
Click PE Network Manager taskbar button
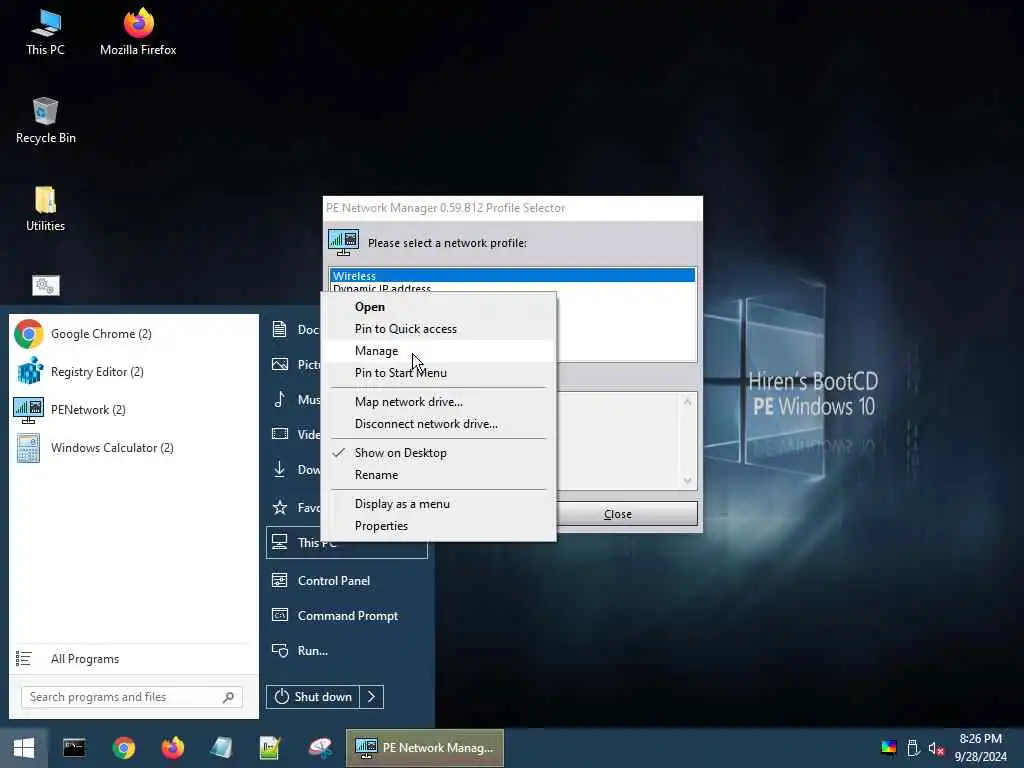click(x=424, y=748)
